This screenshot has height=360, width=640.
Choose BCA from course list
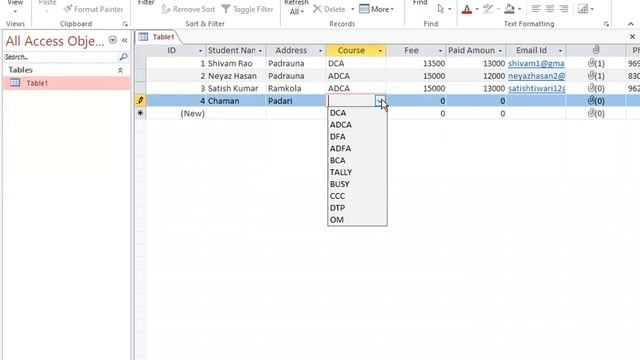tap(357, 160)
